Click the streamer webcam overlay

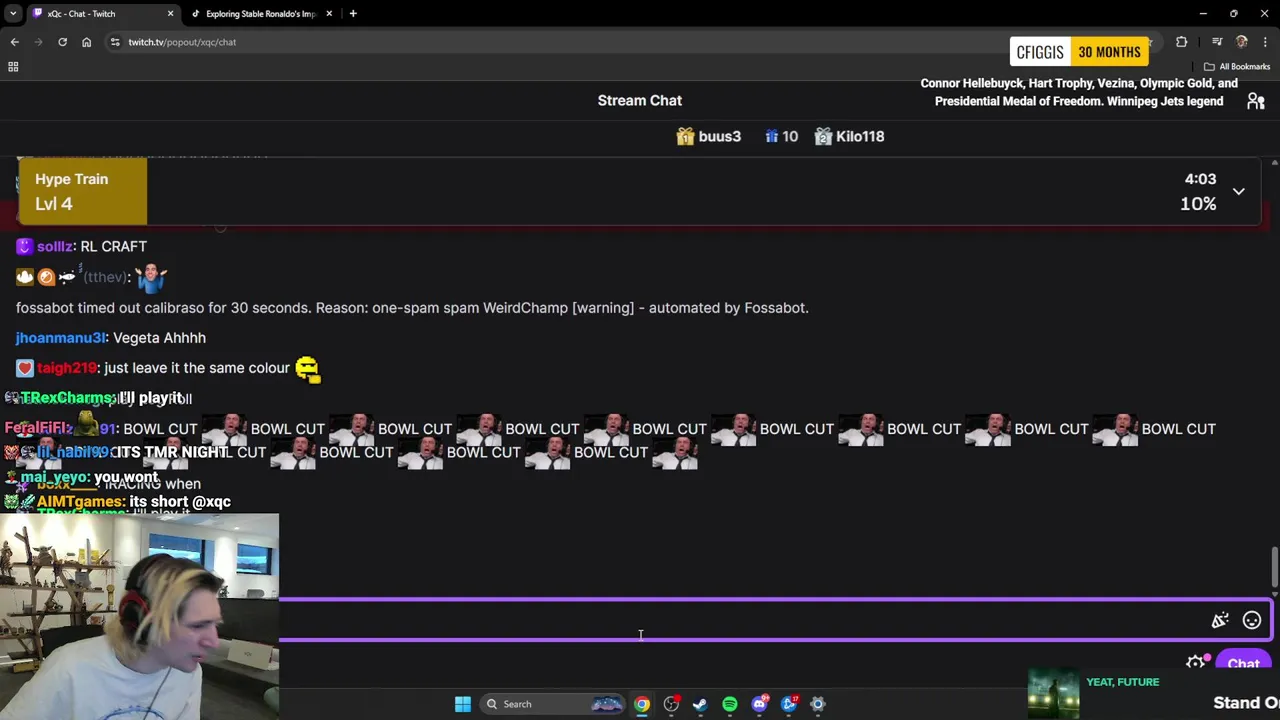point(139,616)
